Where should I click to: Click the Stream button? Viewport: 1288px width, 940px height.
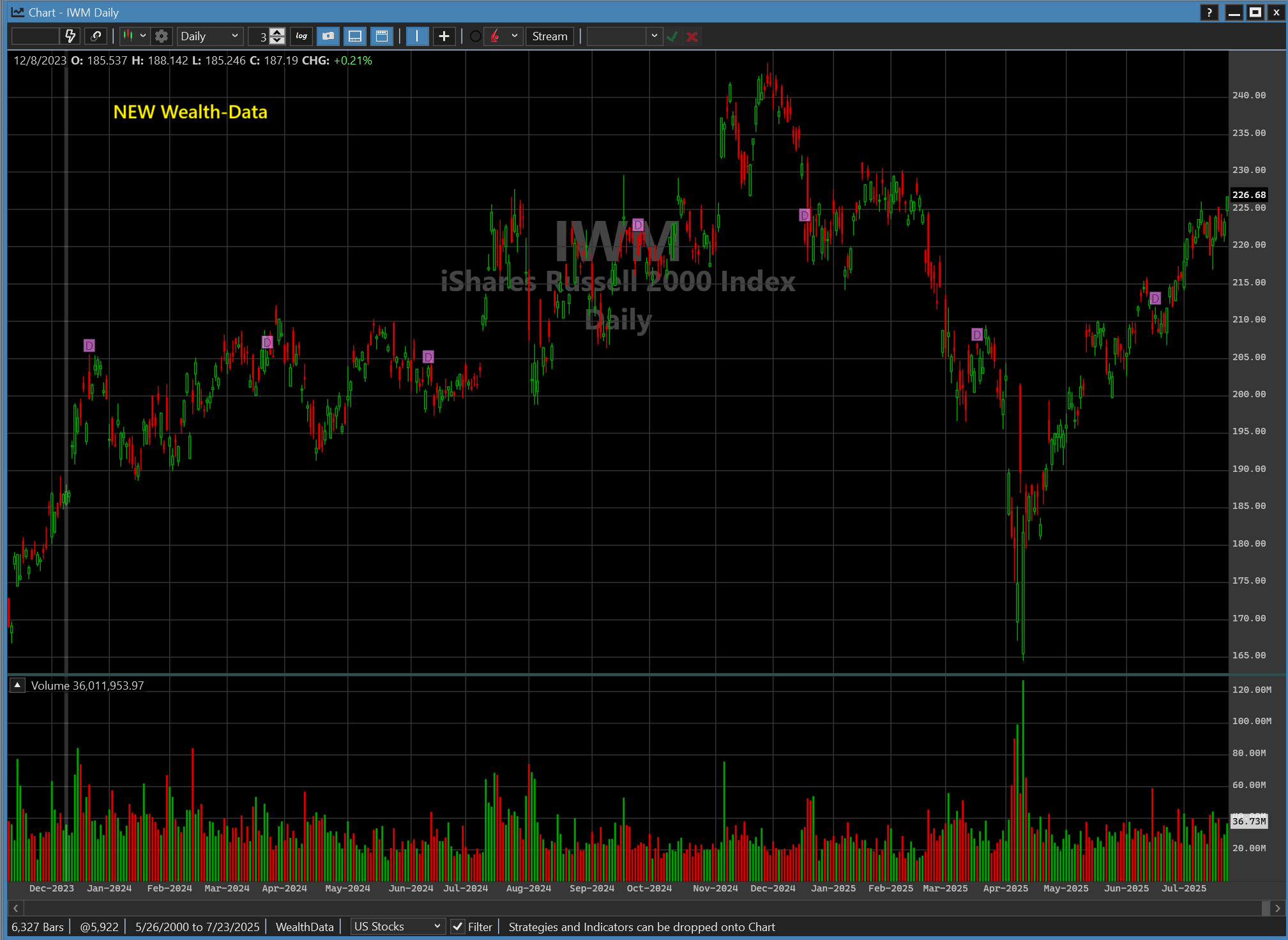(x=550, y=36)
